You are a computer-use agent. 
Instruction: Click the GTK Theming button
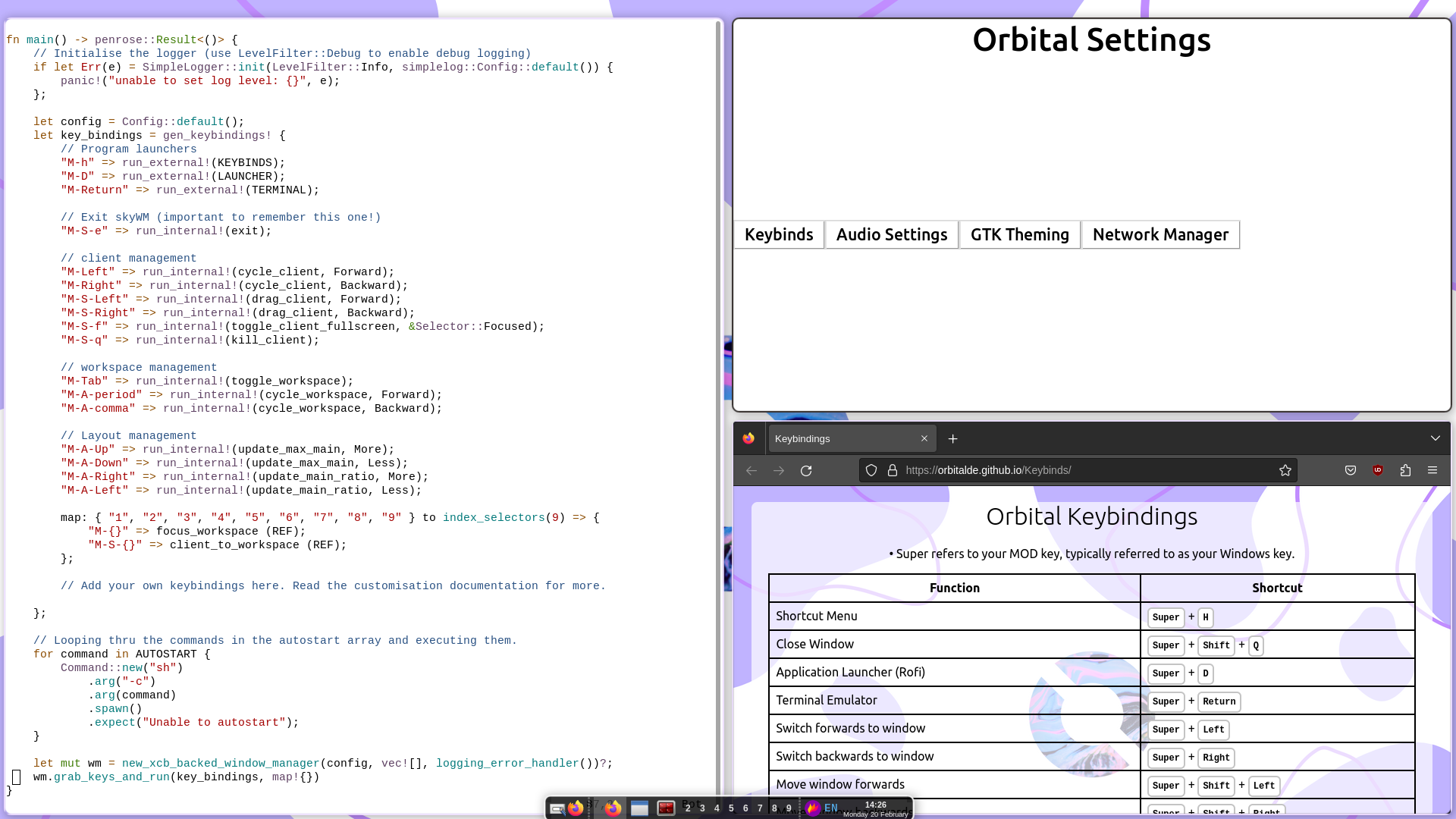(1019, 235)
